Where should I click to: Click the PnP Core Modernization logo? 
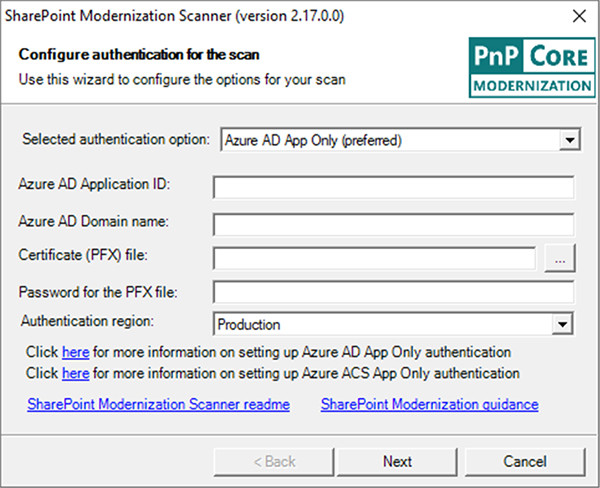[532, 67]
